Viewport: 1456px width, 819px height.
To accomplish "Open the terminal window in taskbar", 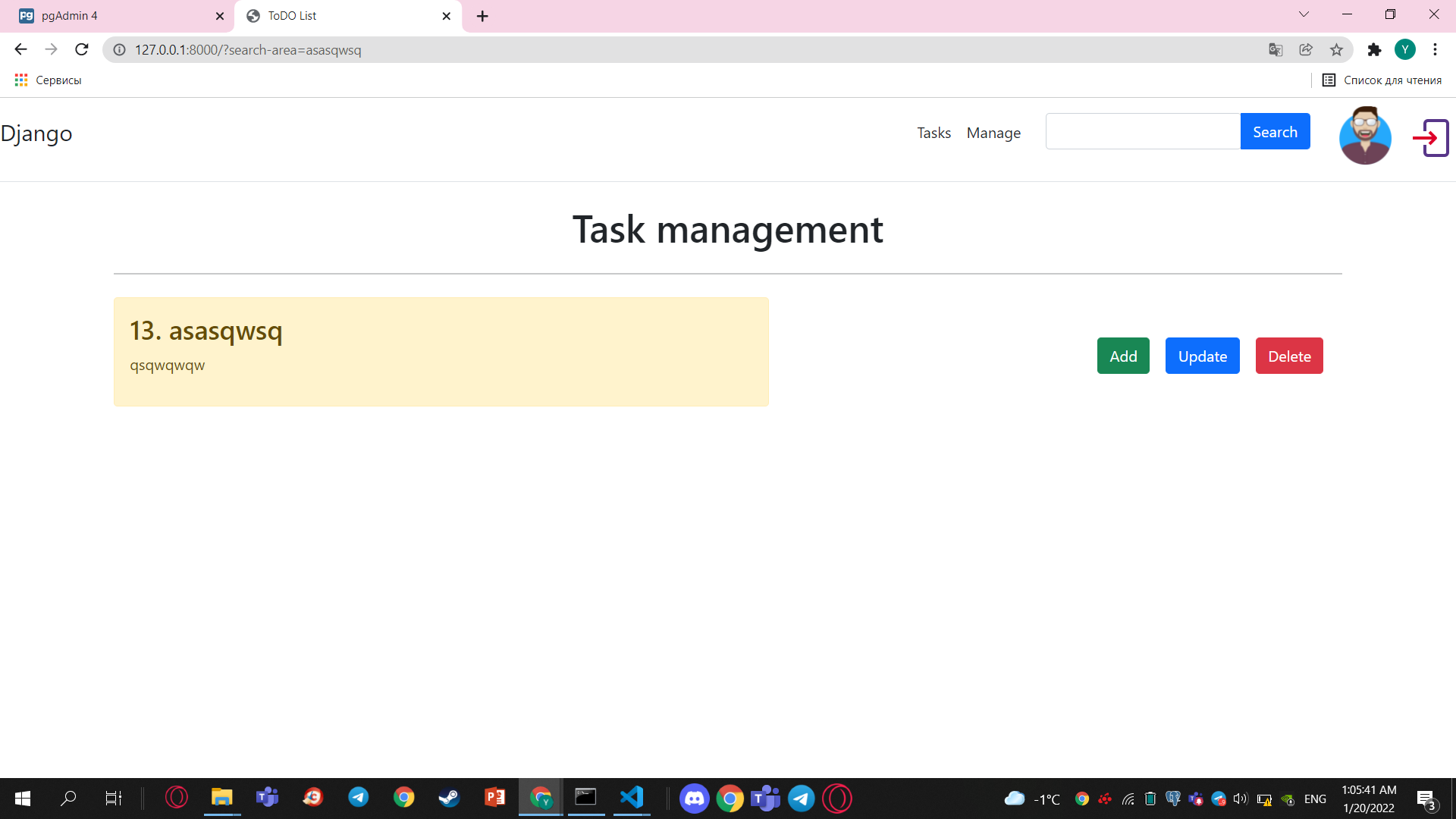I will pos(585,799).
